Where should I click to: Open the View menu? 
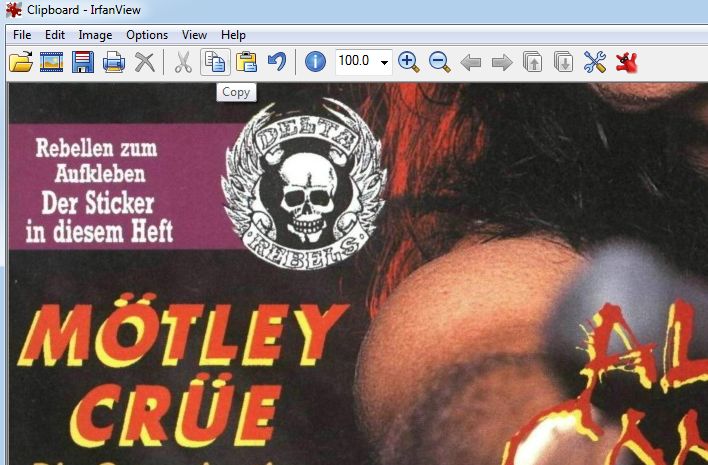194,35
